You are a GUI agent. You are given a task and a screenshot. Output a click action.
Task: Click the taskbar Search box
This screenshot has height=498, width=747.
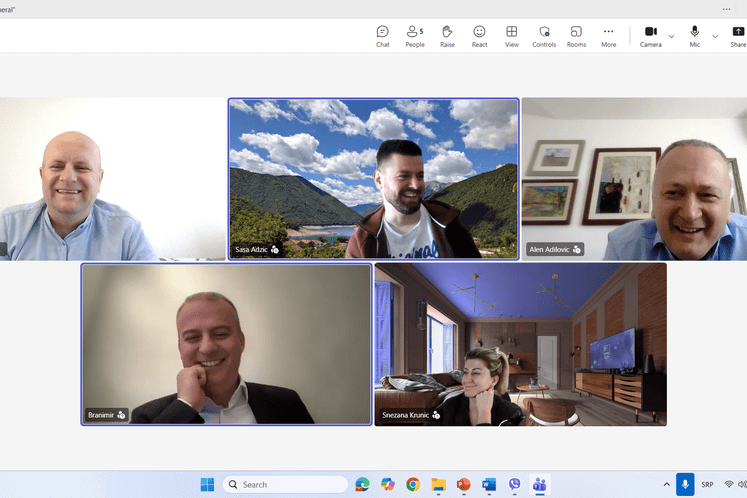point(285,484)
